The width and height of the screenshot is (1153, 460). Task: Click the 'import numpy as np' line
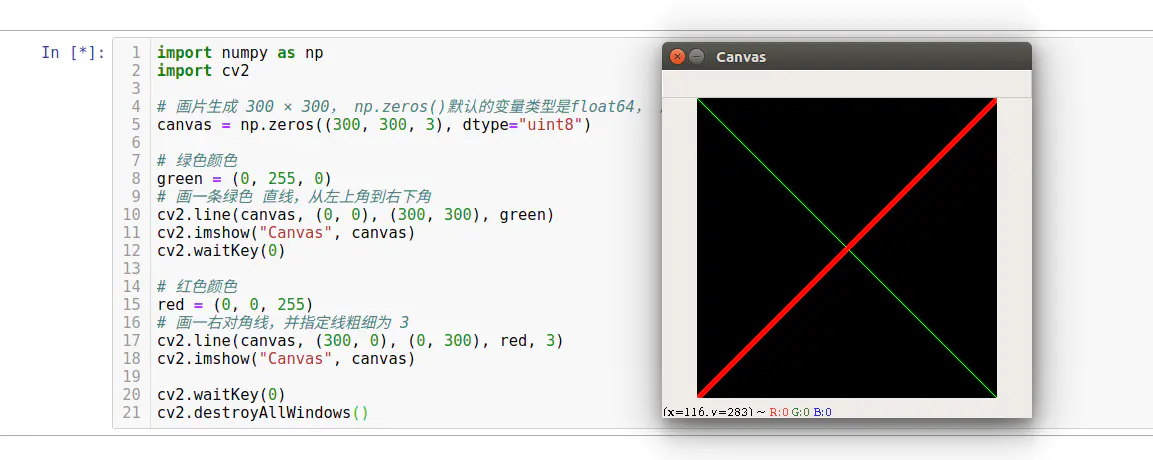[x=240, y=53]
